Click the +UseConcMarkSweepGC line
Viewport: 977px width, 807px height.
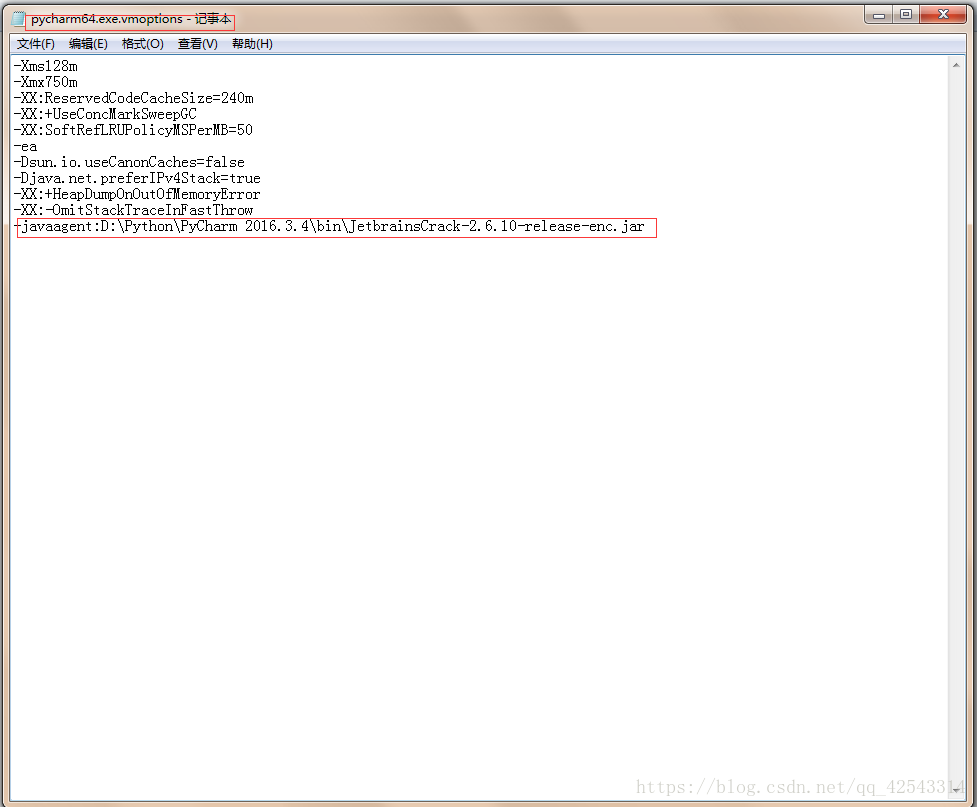(105, 114)
